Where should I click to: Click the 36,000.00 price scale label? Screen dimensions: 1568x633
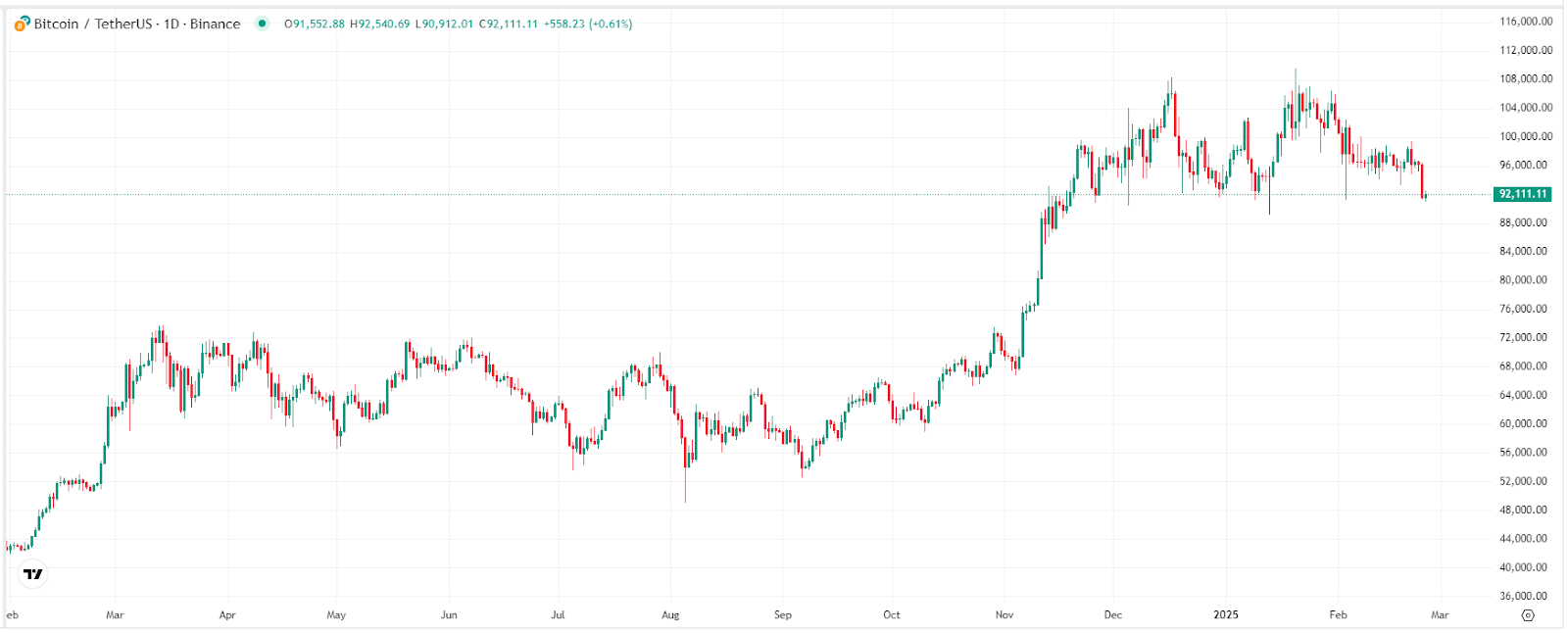1526,596
